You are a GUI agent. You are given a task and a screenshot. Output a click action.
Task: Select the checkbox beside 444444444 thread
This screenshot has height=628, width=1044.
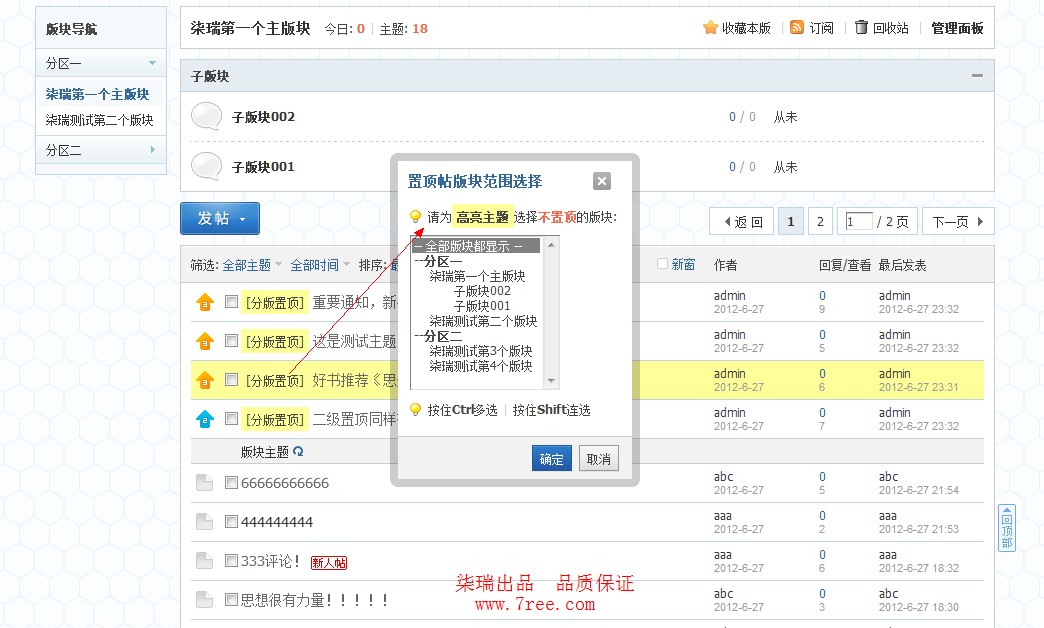pos(232,522)
